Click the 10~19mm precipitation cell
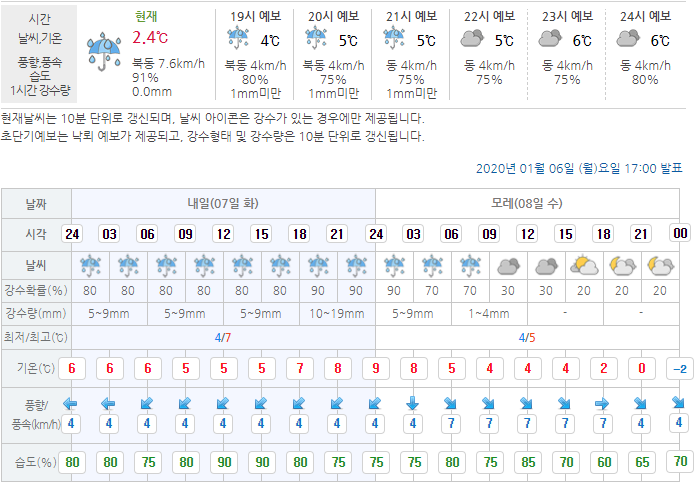699x484 pixels. 337,313
